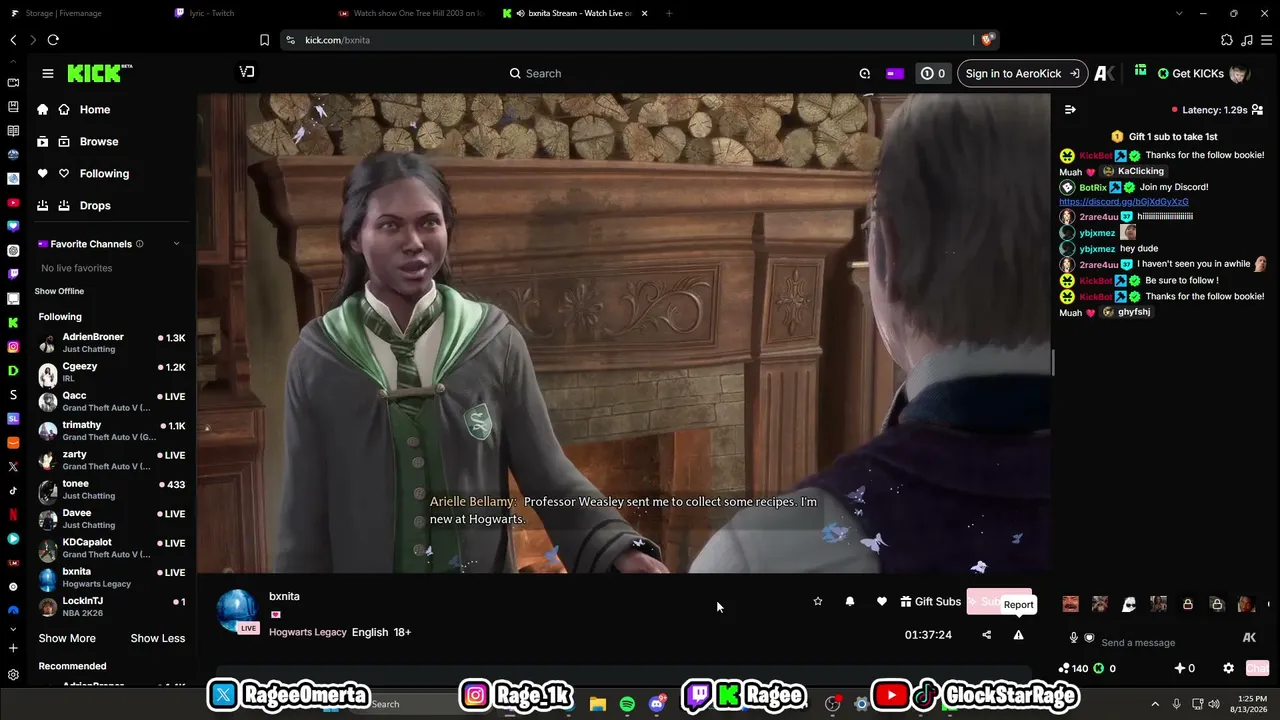The width and height of the screenshot is (1280, 720).
Task: Reload the page in the browser
Action: [53, 40]
